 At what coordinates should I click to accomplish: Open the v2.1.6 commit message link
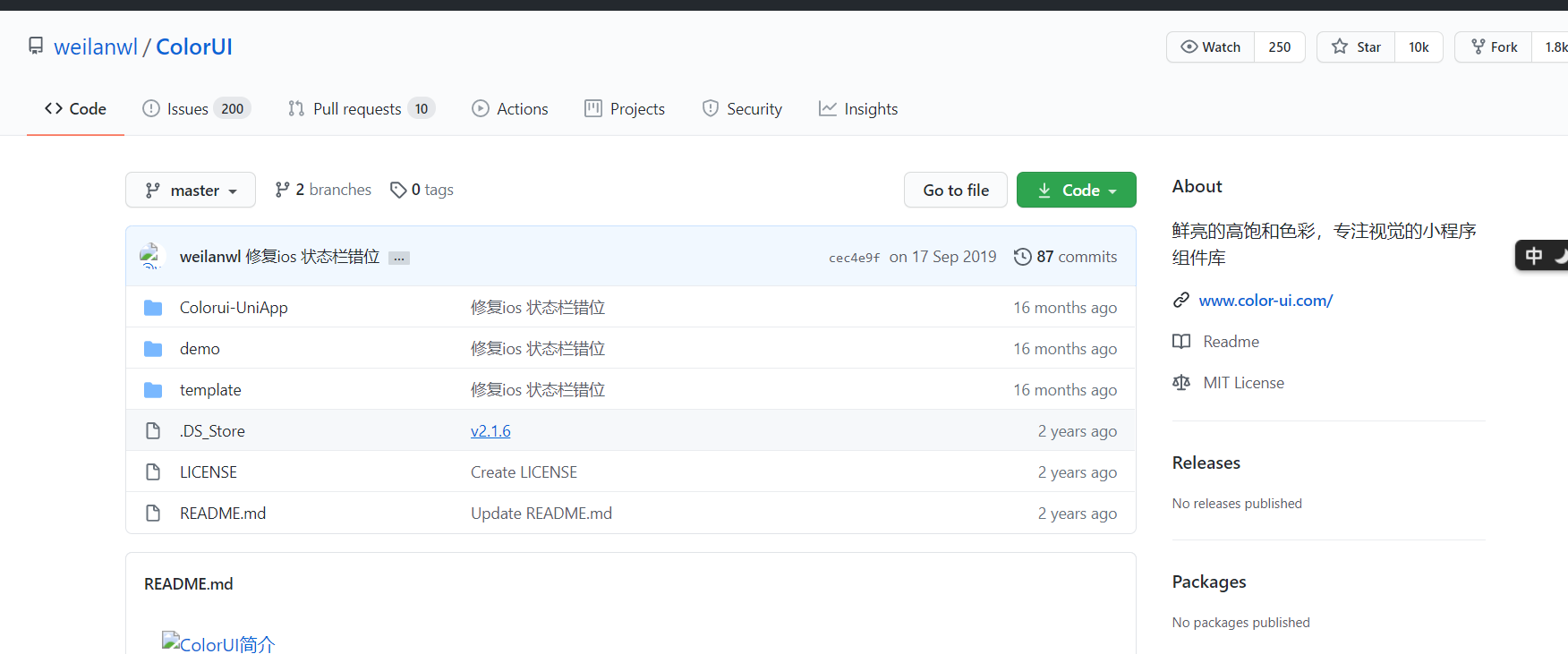click(x=490, y=431)
